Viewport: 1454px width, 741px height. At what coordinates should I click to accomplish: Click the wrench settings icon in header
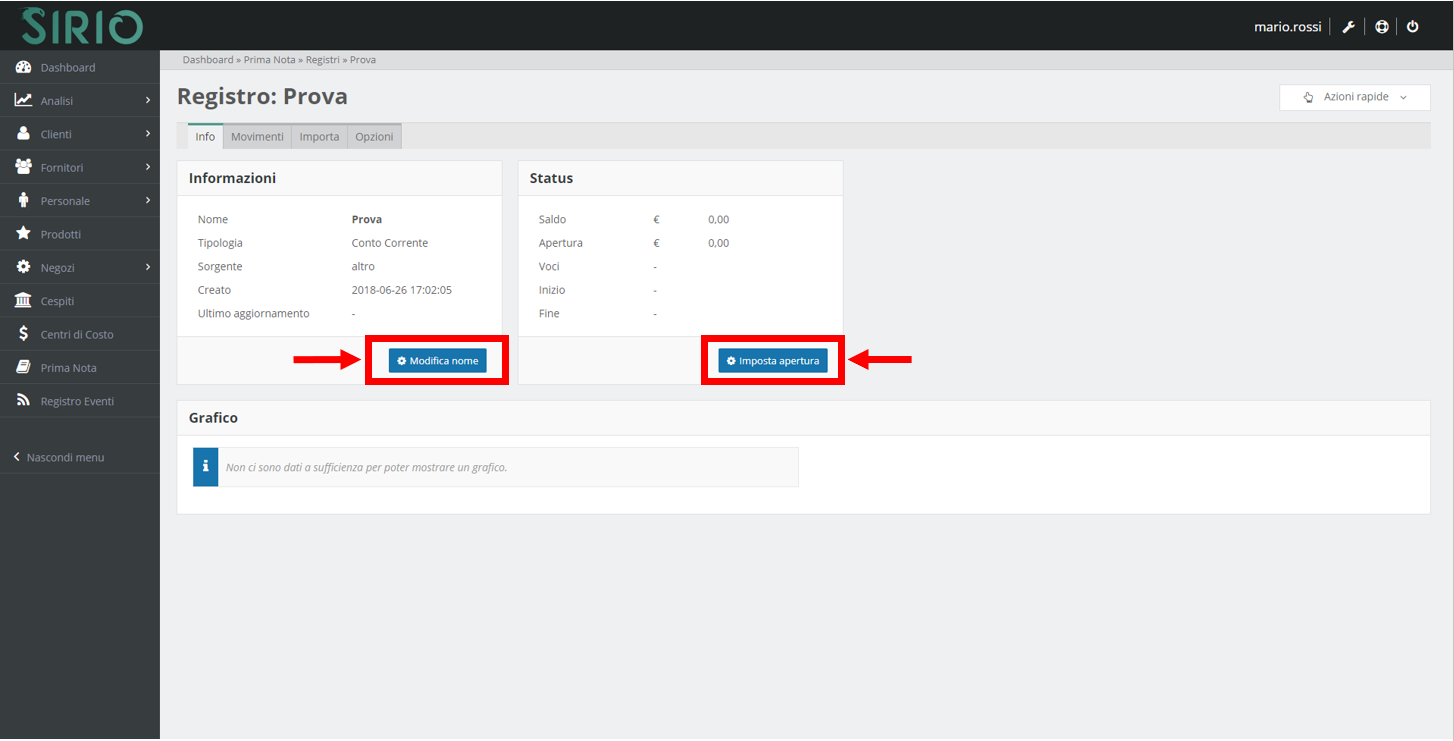click(1348, 27)
